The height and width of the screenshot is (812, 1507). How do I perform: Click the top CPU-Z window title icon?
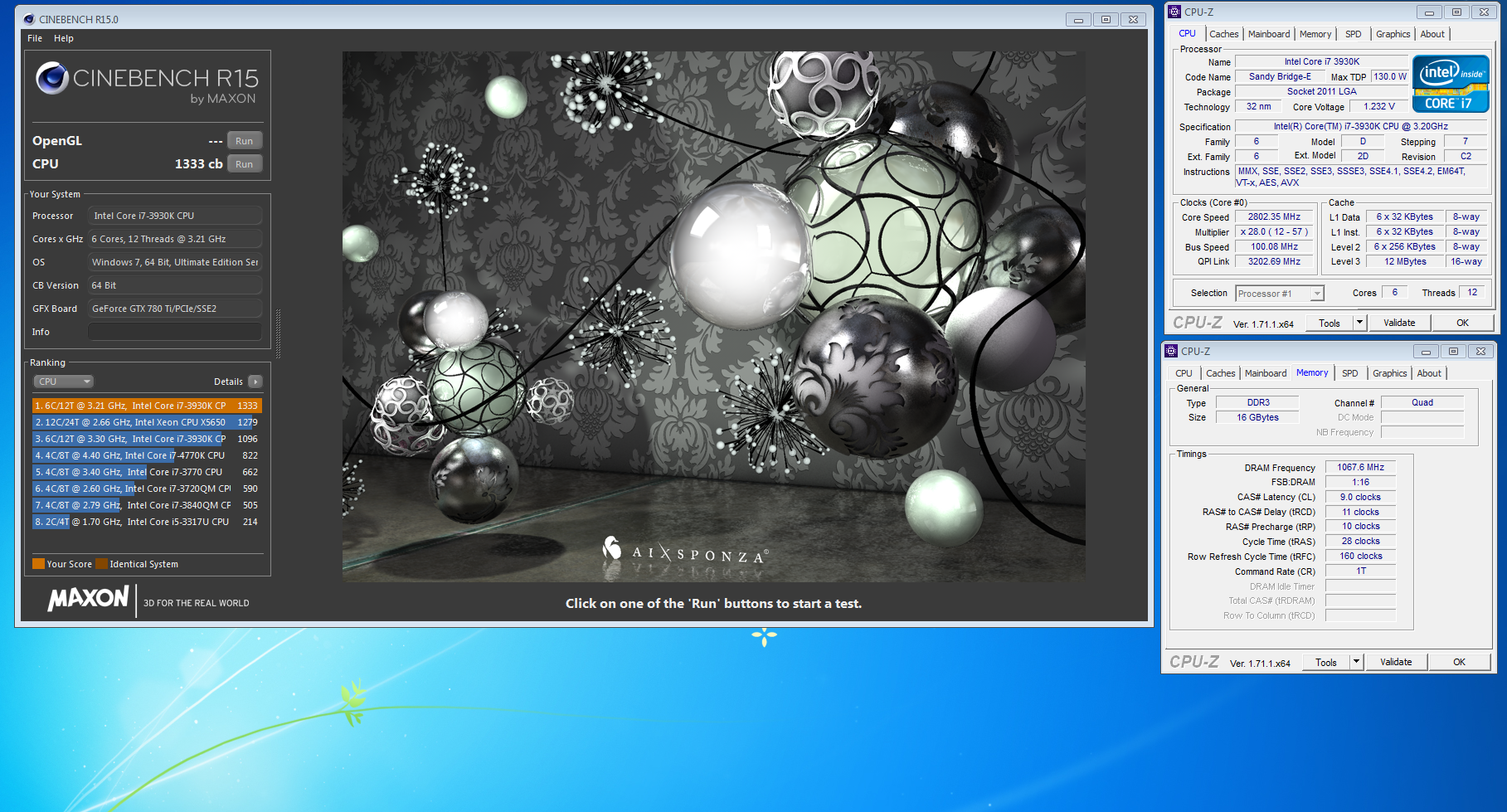click(x=1174, y=12)
